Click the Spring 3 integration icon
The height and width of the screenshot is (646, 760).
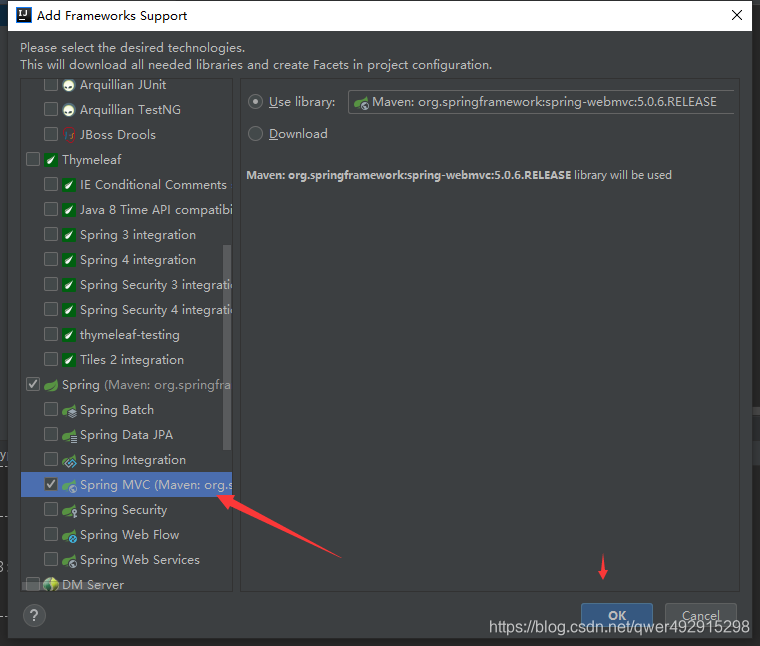point(69,235)
